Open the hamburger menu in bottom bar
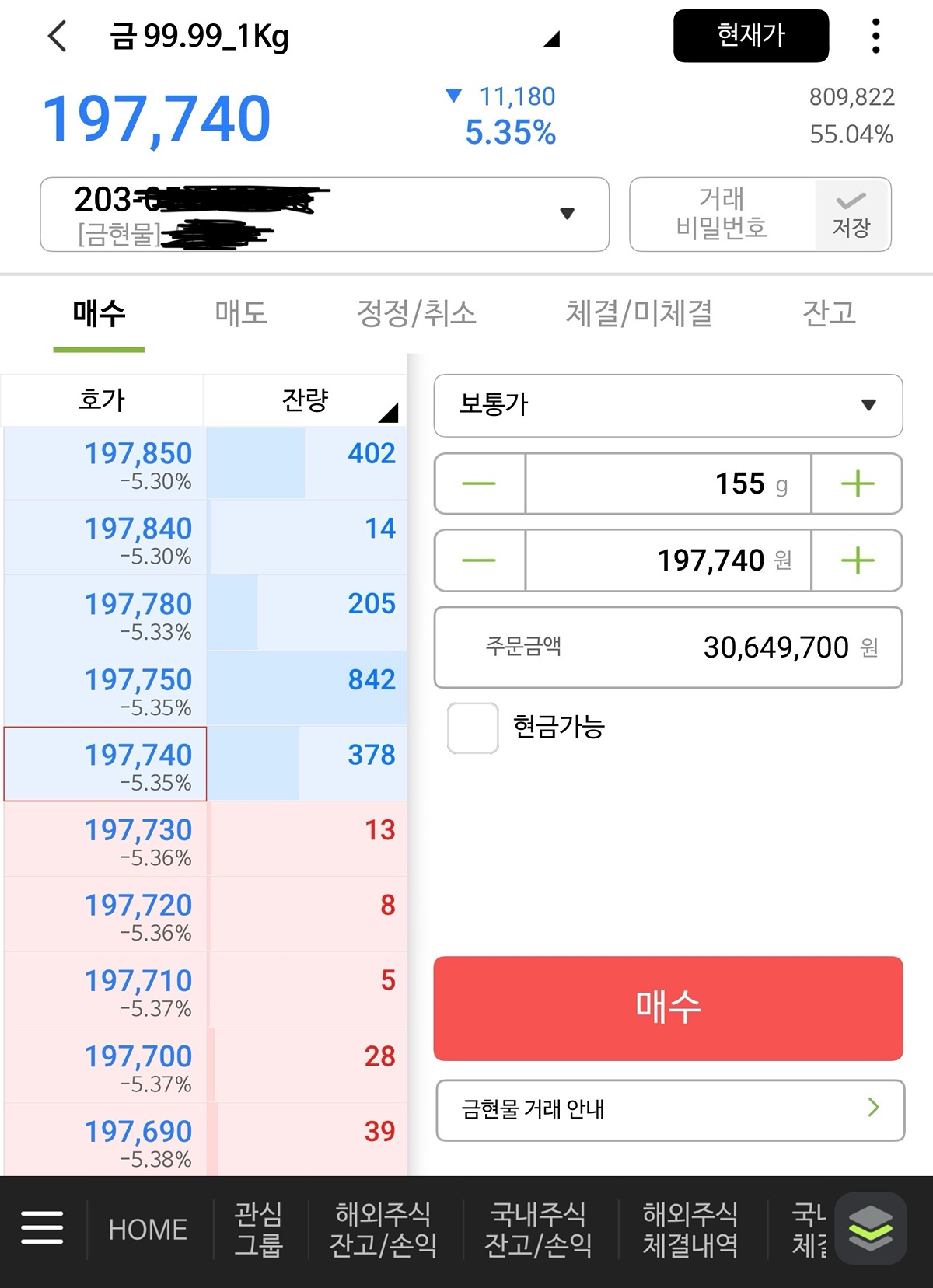This screenshot has width=933, height=1288. [42, 1228]
